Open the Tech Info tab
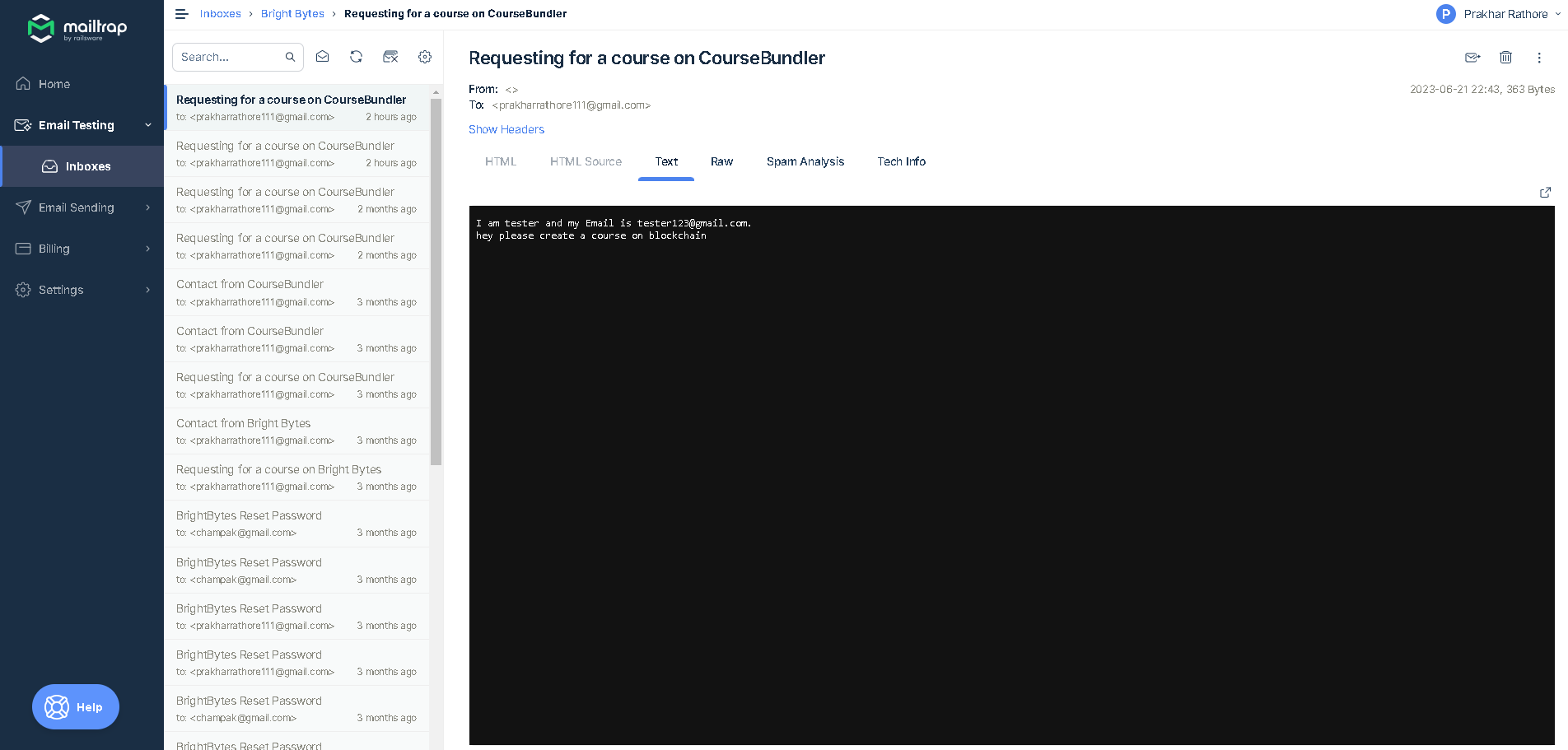1568x750 pixels. click(902, 161)
